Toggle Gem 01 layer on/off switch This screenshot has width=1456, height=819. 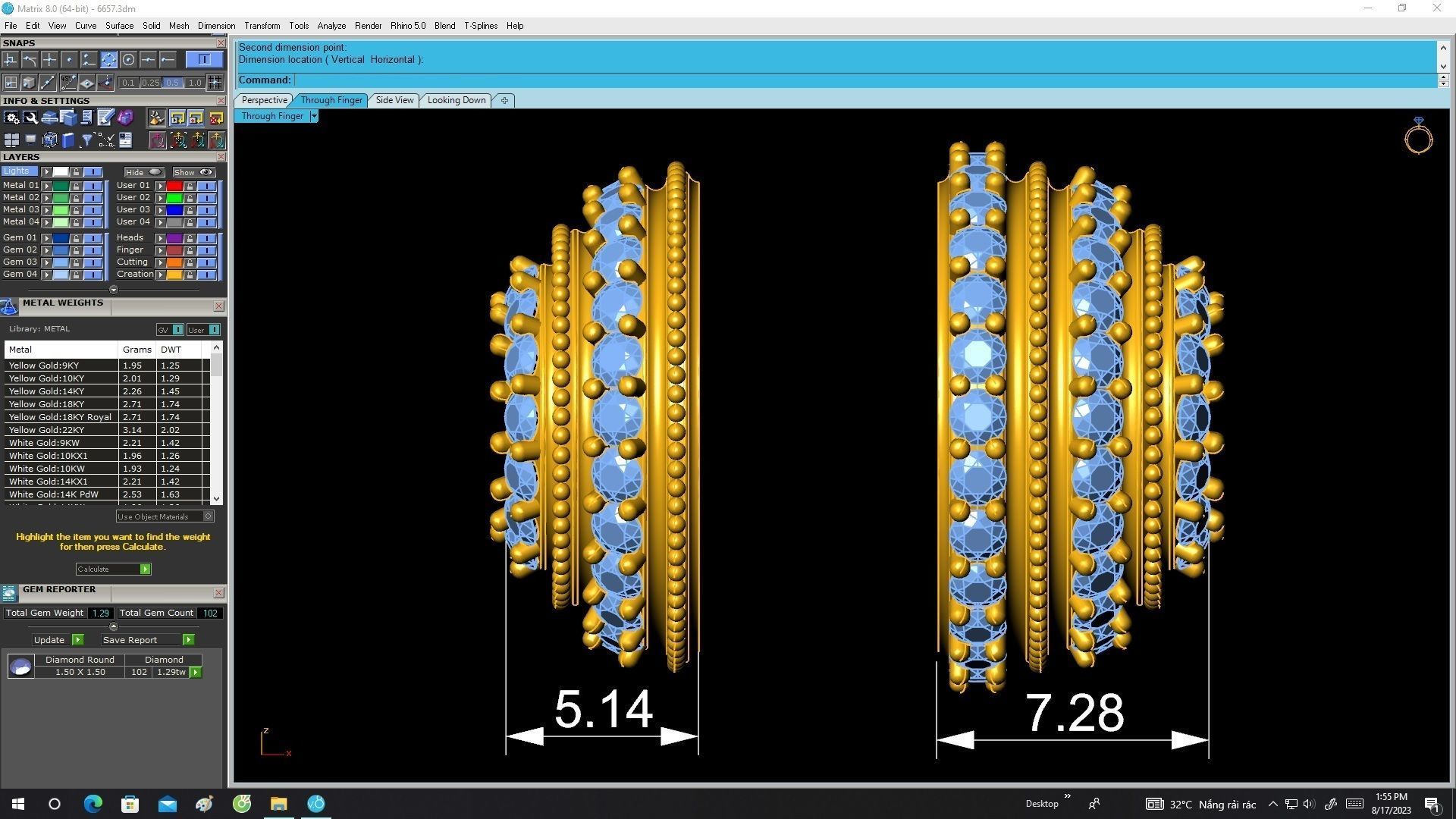coord(93,238)
